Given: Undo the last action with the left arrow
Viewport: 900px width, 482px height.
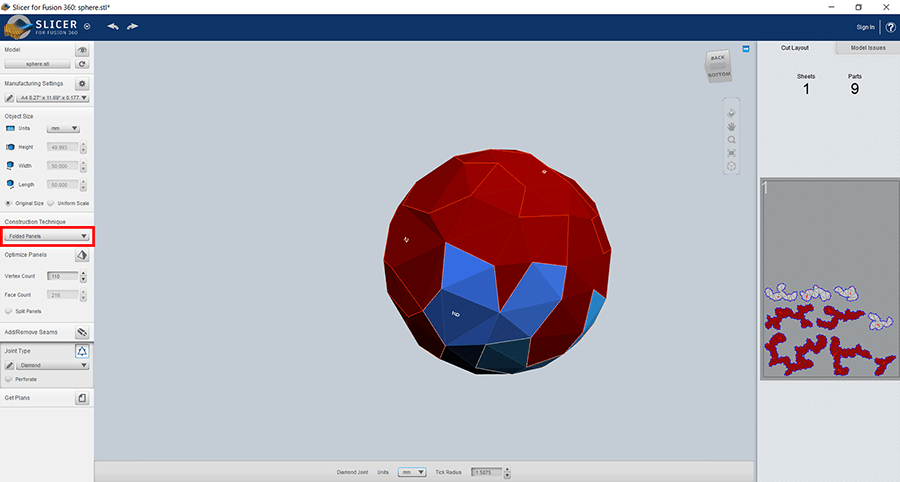Looking at the screenshot, I should [113, 26].
